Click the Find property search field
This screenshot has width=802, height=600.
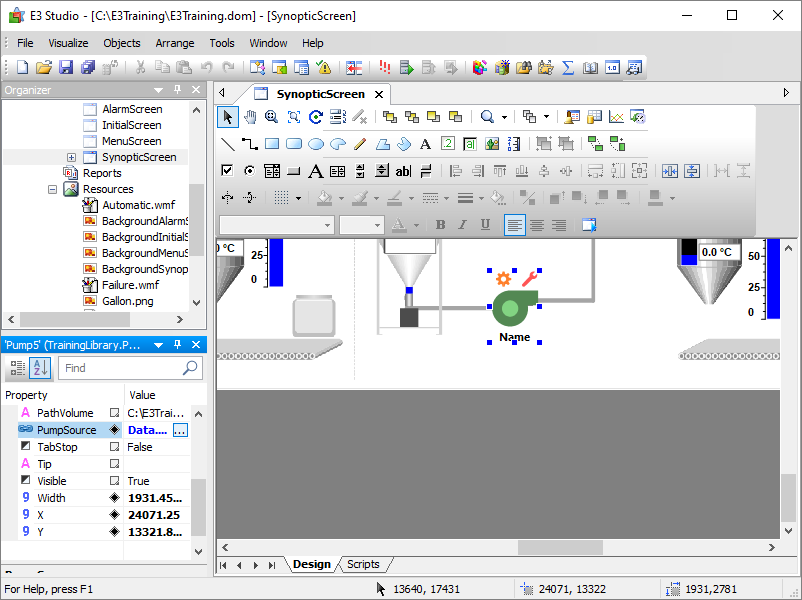coord(120,368)
